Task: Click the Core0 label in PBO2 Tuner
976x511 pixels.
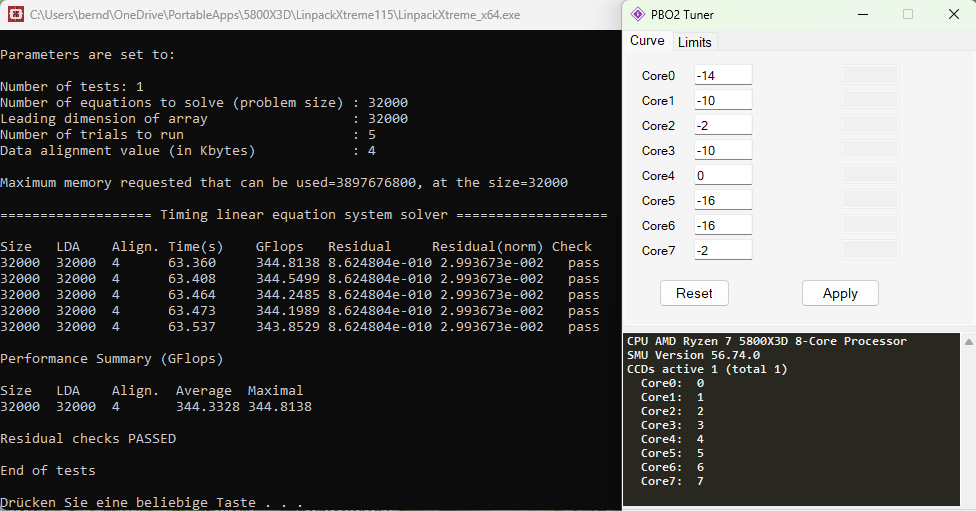Action: coord(659,76)
